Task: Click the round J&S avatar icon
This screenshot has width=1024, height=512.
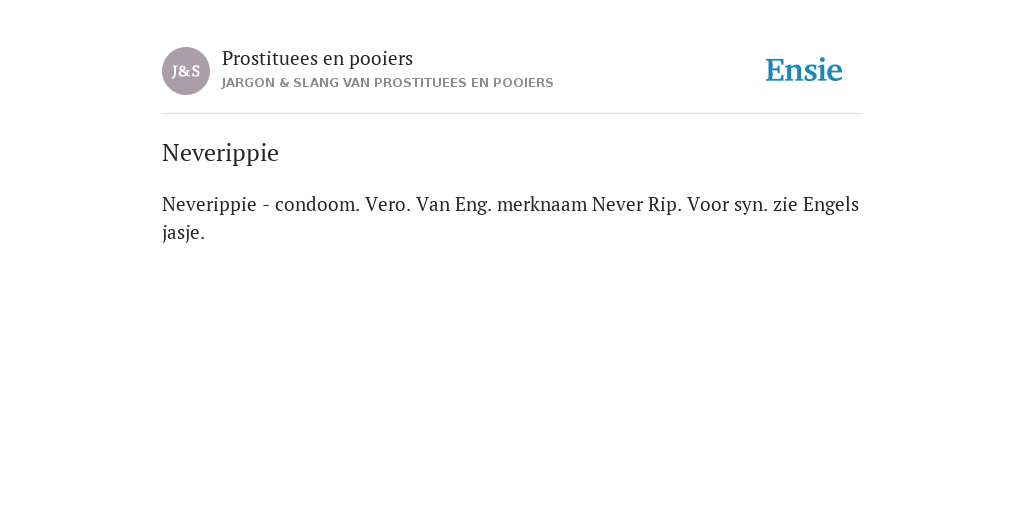Action: tap(185, 71)
